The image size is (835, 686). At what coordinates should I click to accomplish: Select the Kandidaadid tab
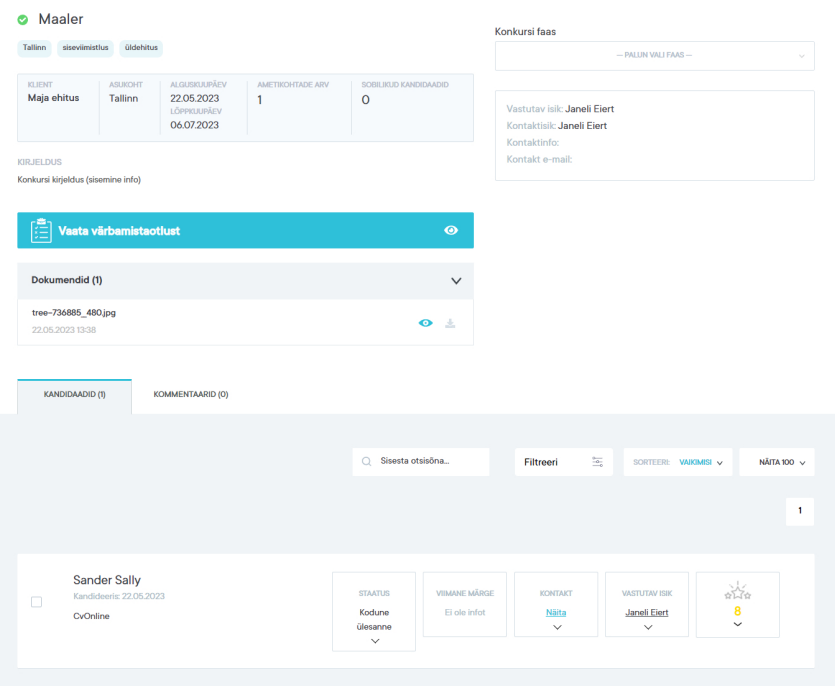tap(74, 395)
